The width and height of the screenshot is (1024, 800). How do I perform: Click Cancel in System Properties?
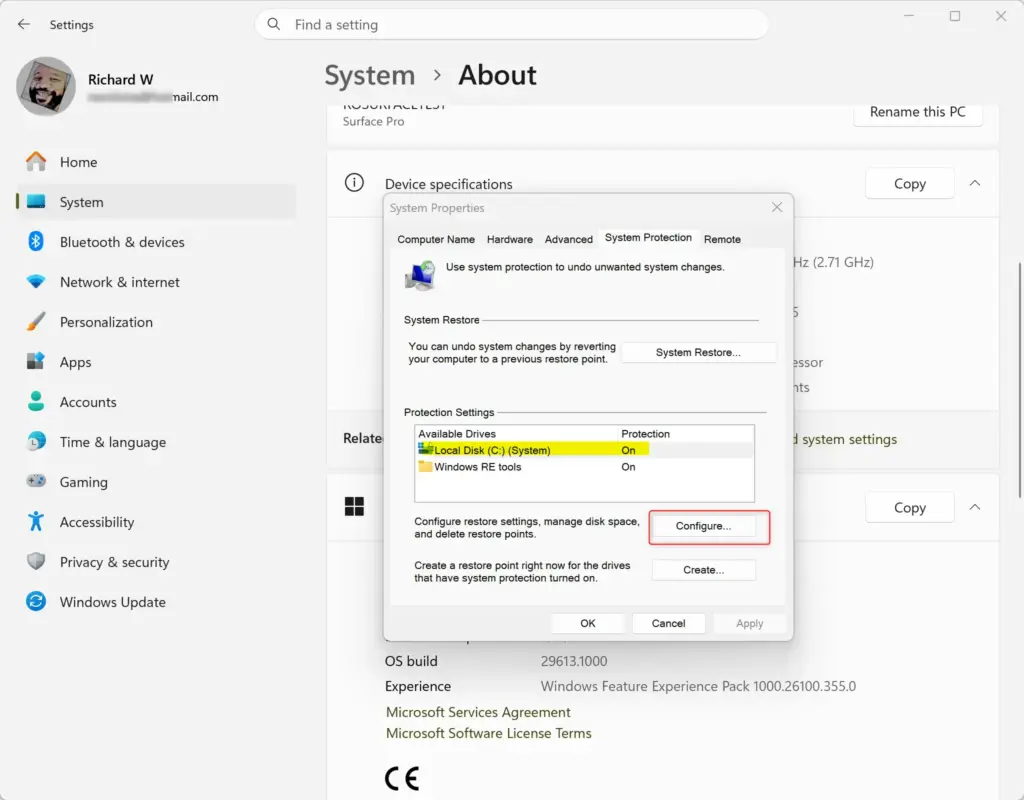coord(668,624)
